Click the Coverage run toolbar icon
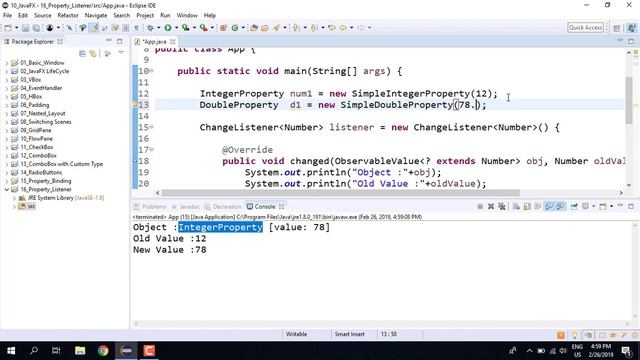This screenshot has height=360, width=640. pyautogui.click(x=185, y=28)
